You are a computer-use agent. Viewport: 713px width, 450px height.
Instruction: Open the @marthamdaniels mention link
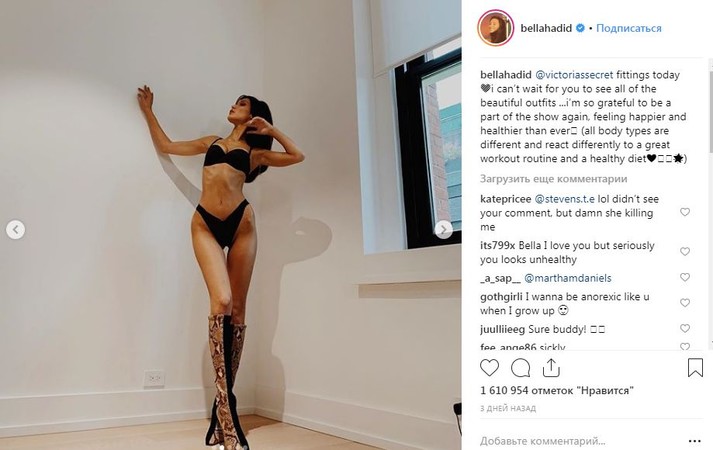click(x=567, y=278)
